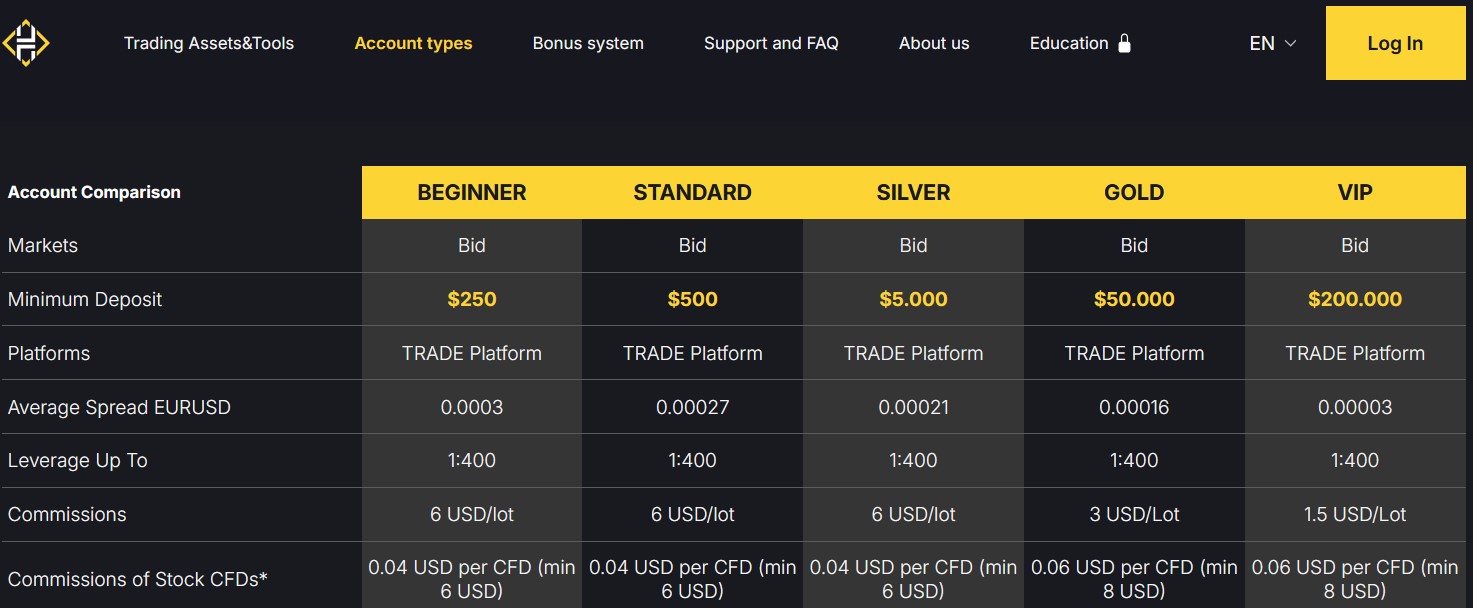
Task: Choose the GOLD account header
Action: pos(1134,192)
